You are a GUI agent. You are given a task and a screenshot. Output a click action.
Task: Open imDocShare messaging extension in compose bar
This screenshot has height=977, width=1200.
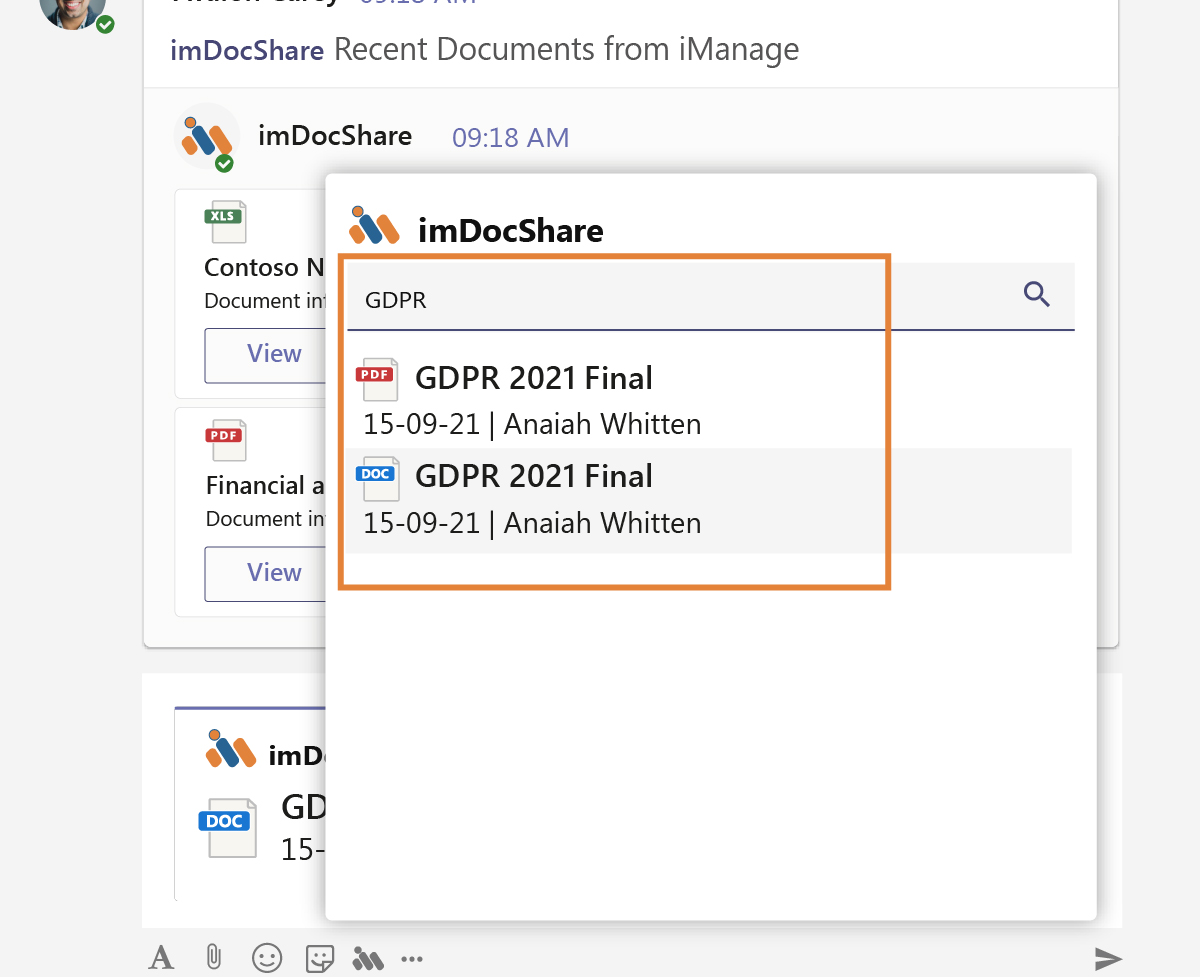(x=368, y=958)
